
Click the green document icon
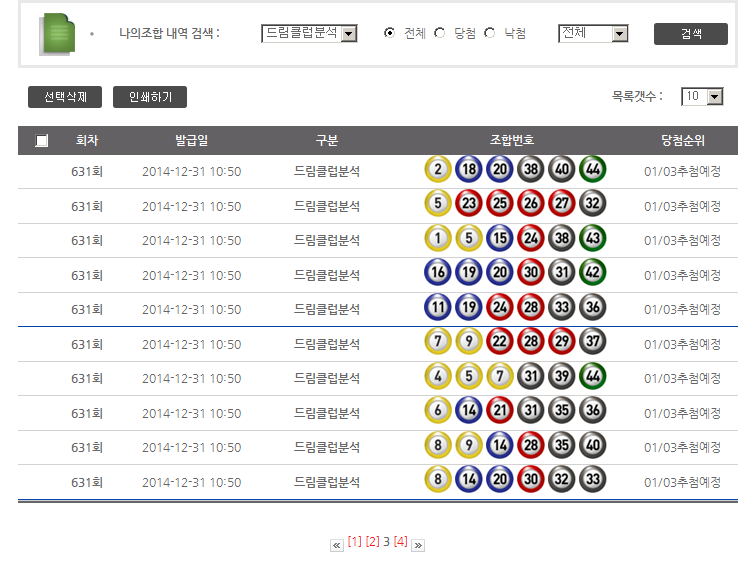pos(57,34)
